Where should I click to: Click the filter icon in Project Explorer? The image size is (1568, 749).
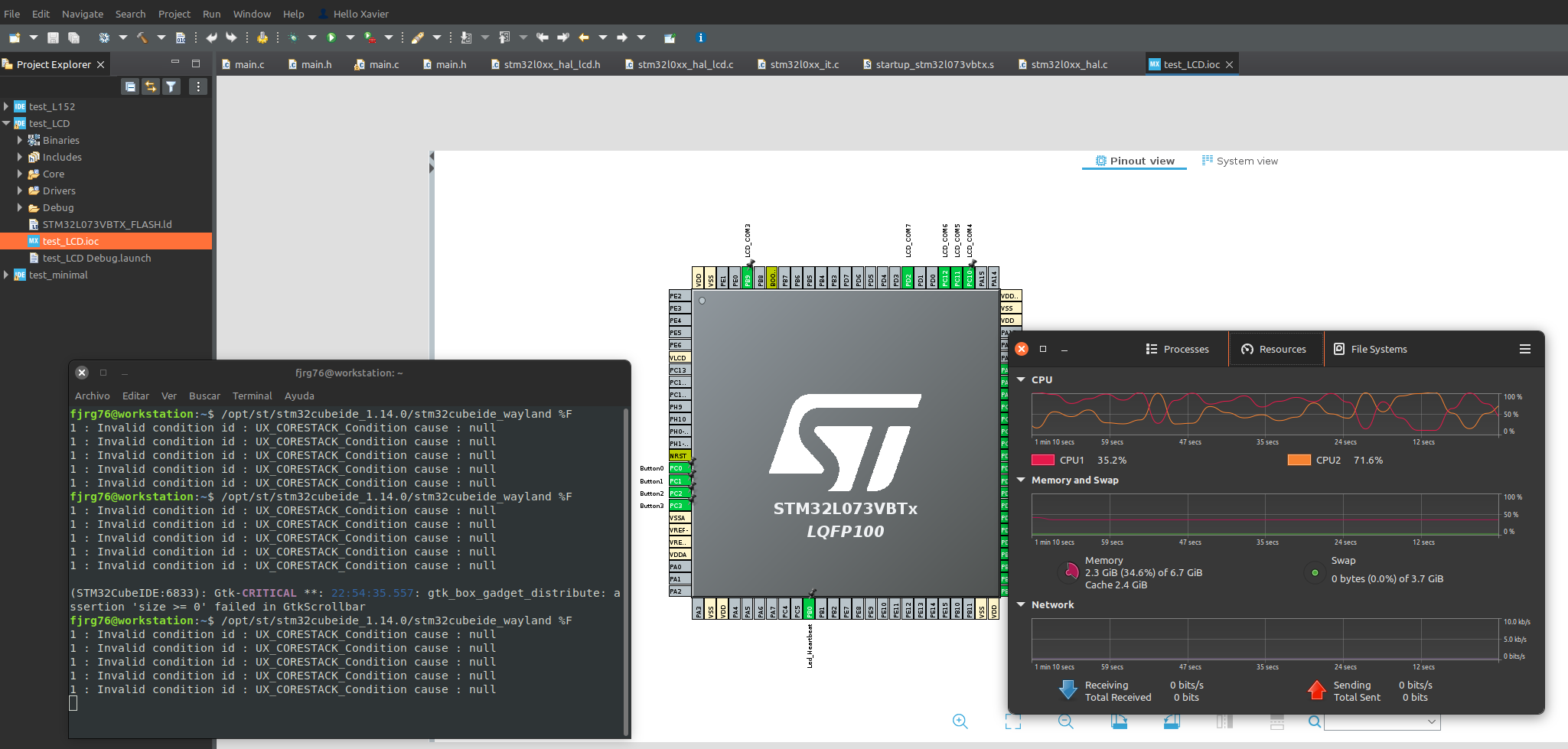pos(171,86)
